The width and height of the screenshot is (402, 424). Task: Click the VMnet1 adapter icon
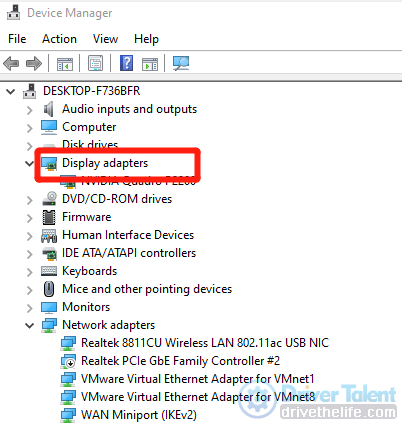(68, 379)
